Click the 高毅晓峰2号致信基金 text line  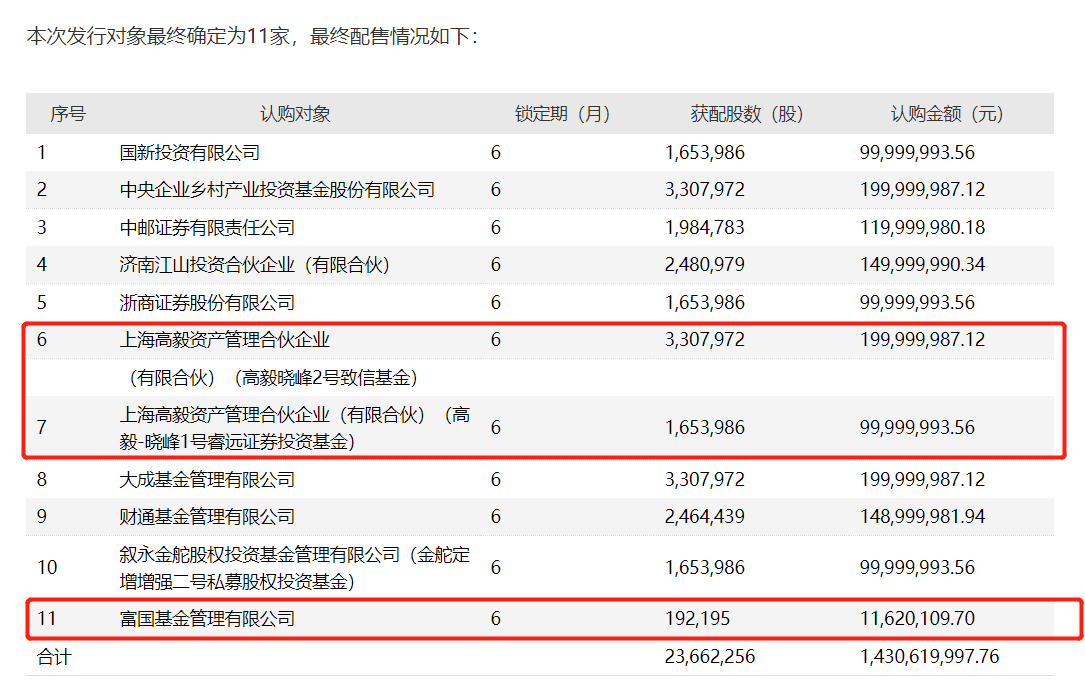(x=273, y=377)
